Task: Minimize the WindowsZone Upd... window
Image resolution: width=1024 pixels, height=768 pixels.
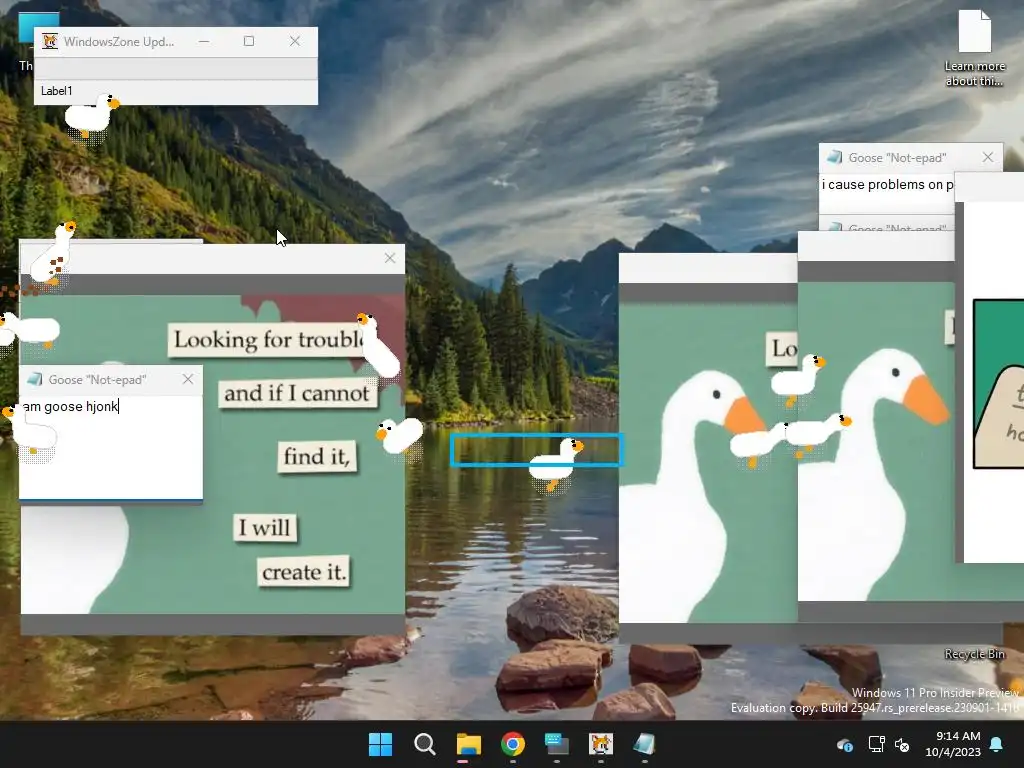Action: [204, 41]
